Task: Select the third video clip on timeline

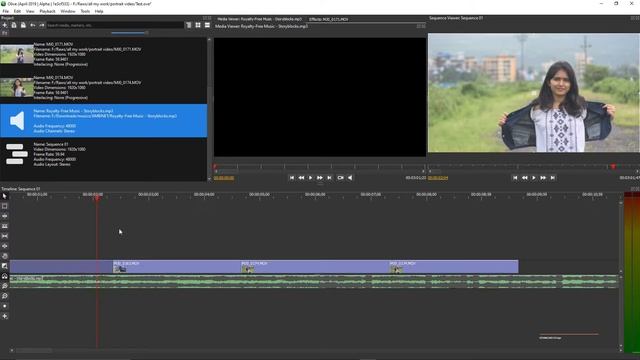Action: click(454, 267)
